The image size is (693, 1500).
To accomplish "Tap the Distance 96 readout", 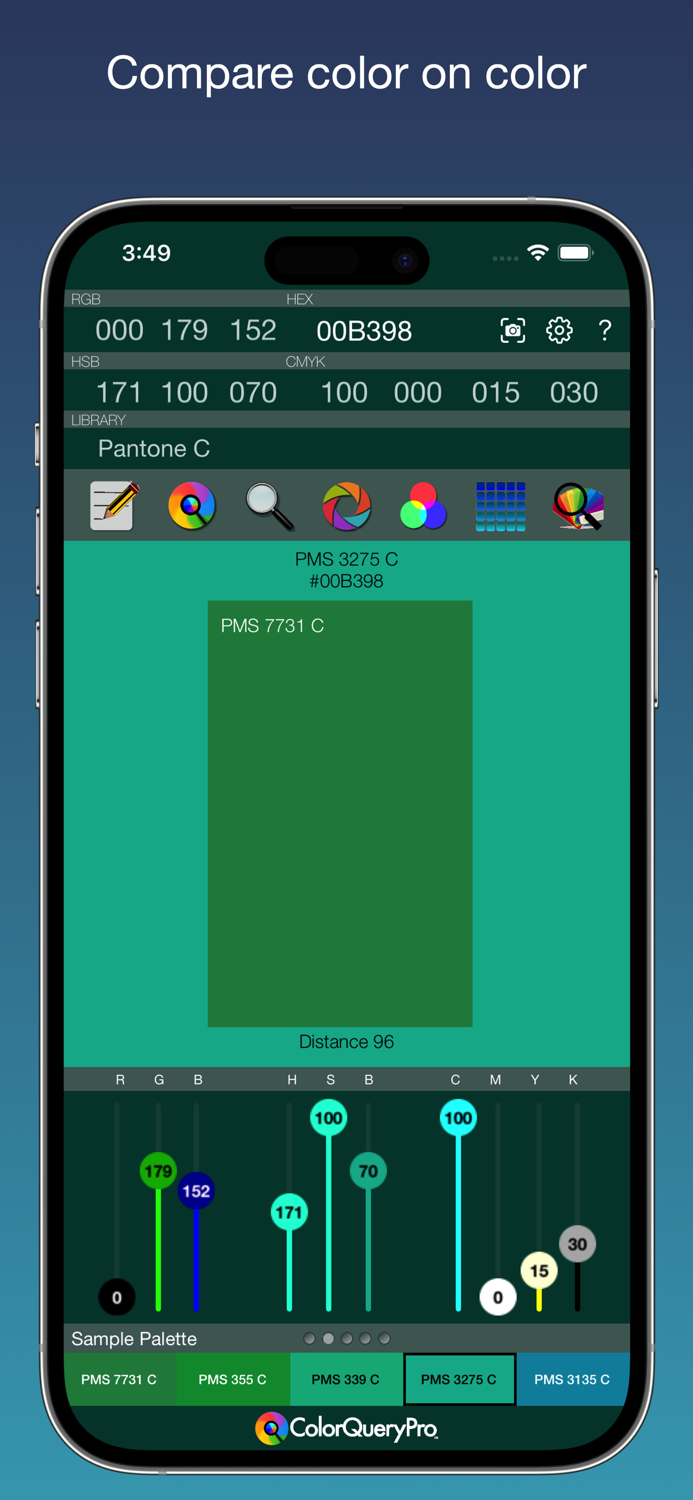I will 347,1042.
